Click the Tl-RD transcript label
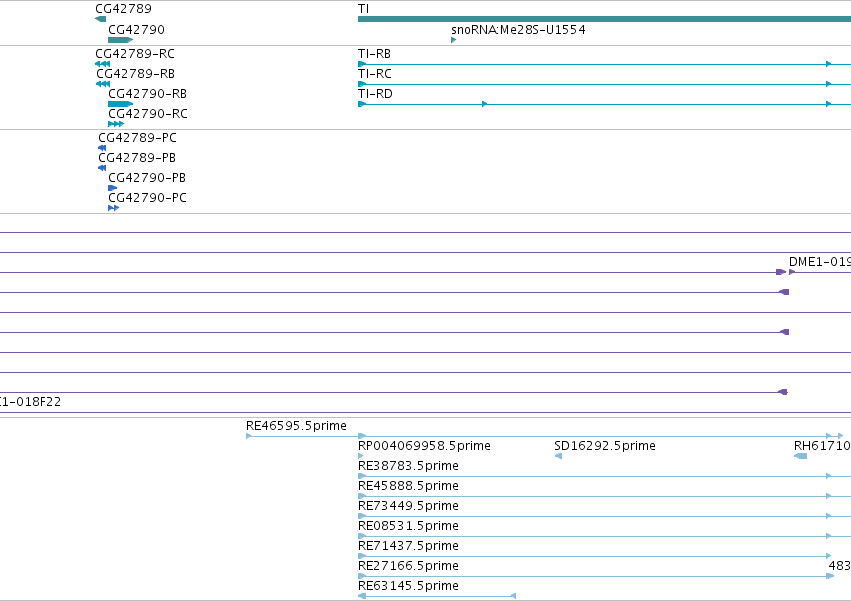This screenshot has width=851, height=601. tap(375, 94)
